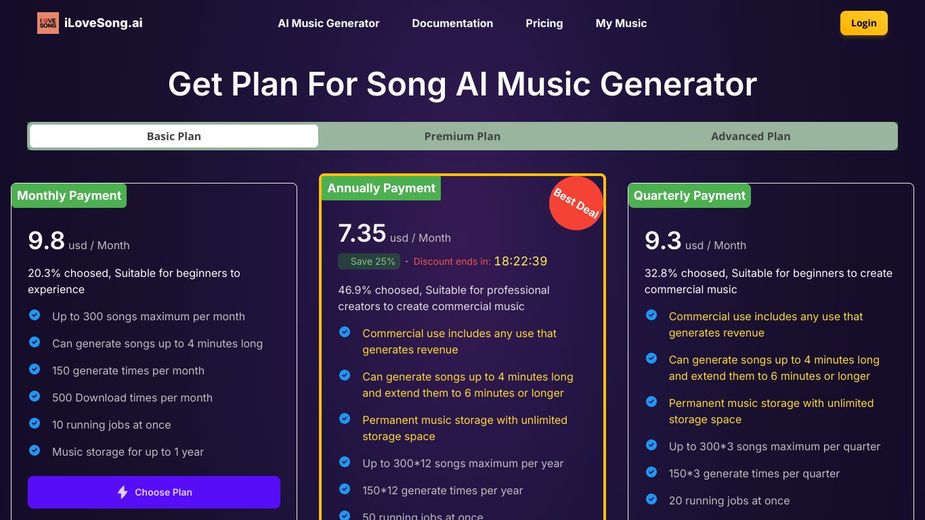This screenshot has height=520, width=925.
Task: Click the Save 25% discount badge
Action: tap(369, 261)
